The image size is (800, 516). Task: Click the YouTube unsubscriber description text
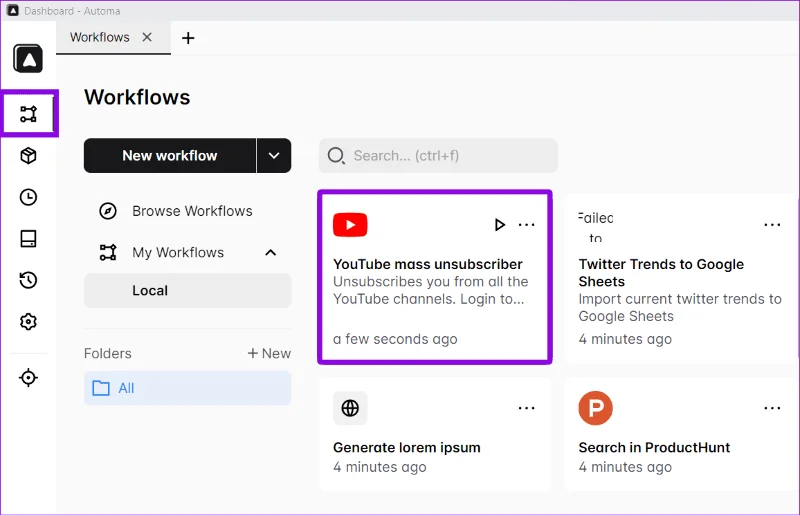coord(431,290)
